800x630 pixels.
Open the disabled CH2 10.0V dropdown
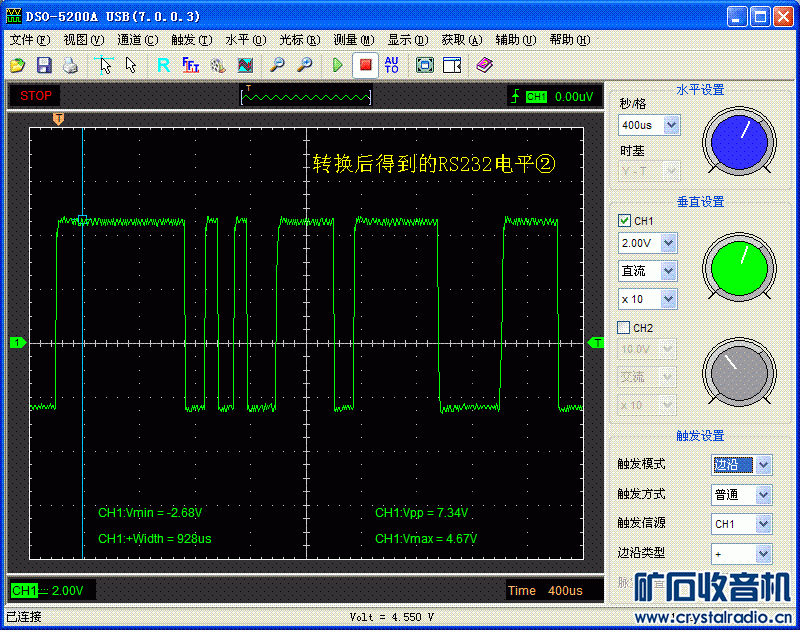point(667,349)
